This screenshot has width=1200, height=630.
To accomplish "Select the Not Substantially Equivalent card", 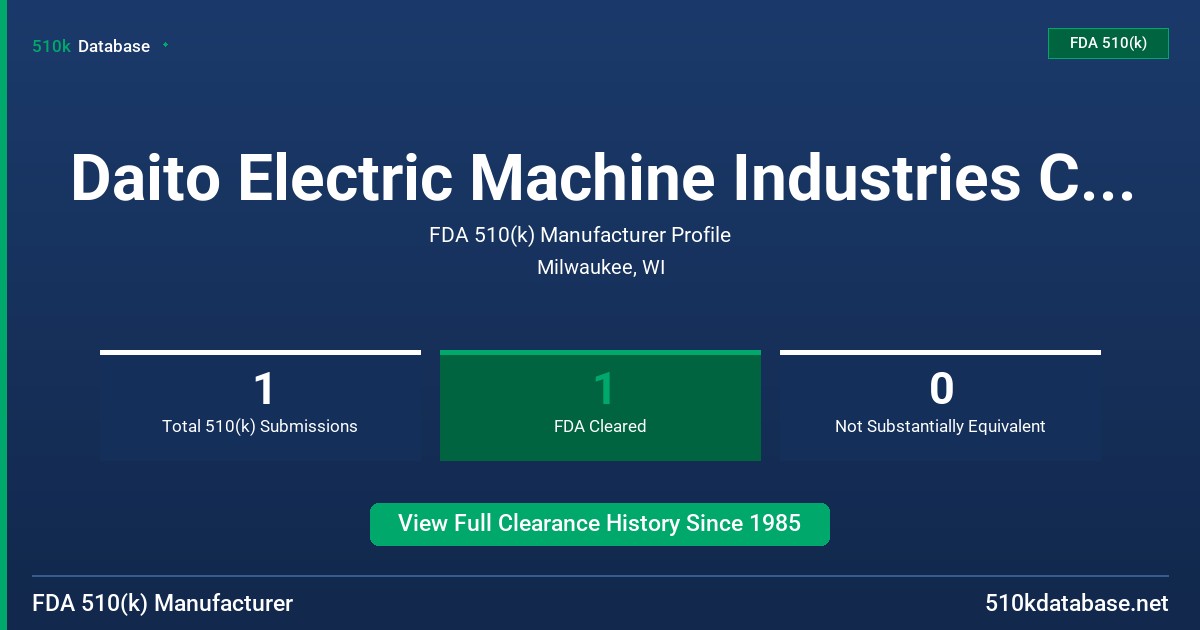I will pos(940,406).
